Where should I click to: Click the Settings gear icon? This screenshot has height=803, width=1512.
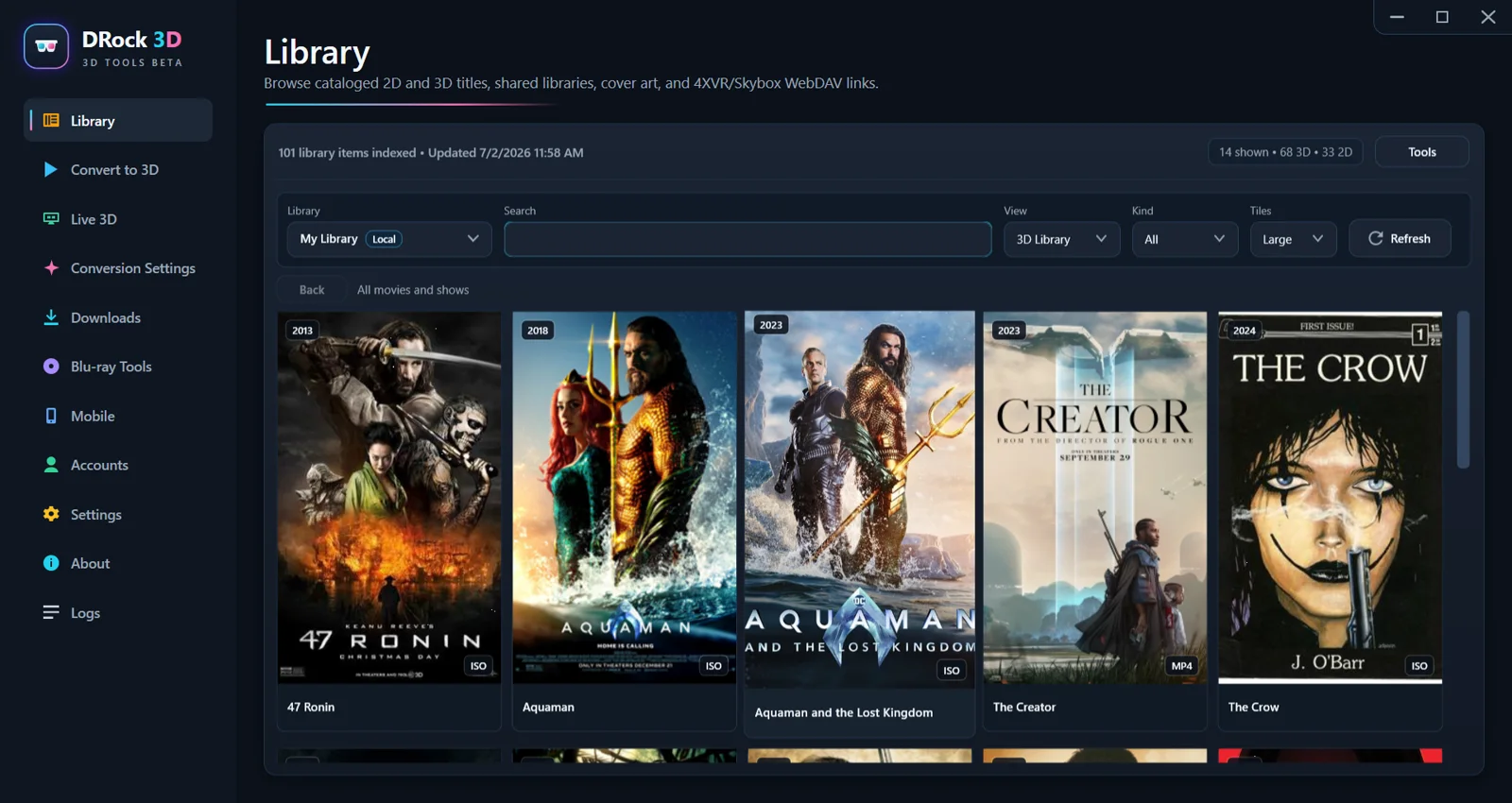(51, 514)
